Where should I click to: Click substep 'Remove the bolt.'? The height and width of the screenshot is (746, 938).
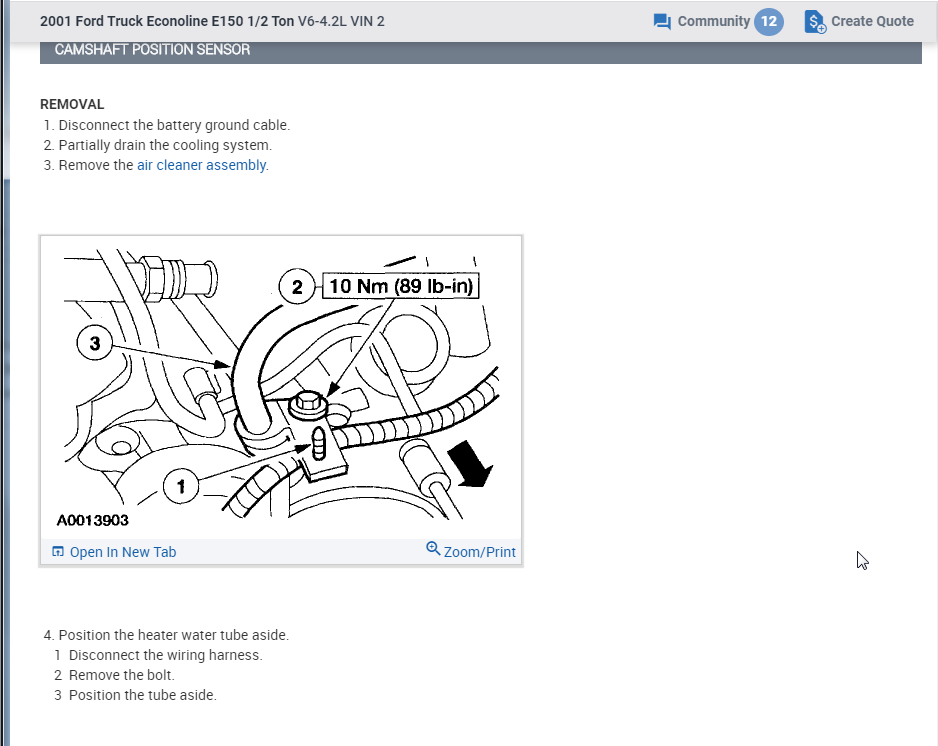coord(121,675)
